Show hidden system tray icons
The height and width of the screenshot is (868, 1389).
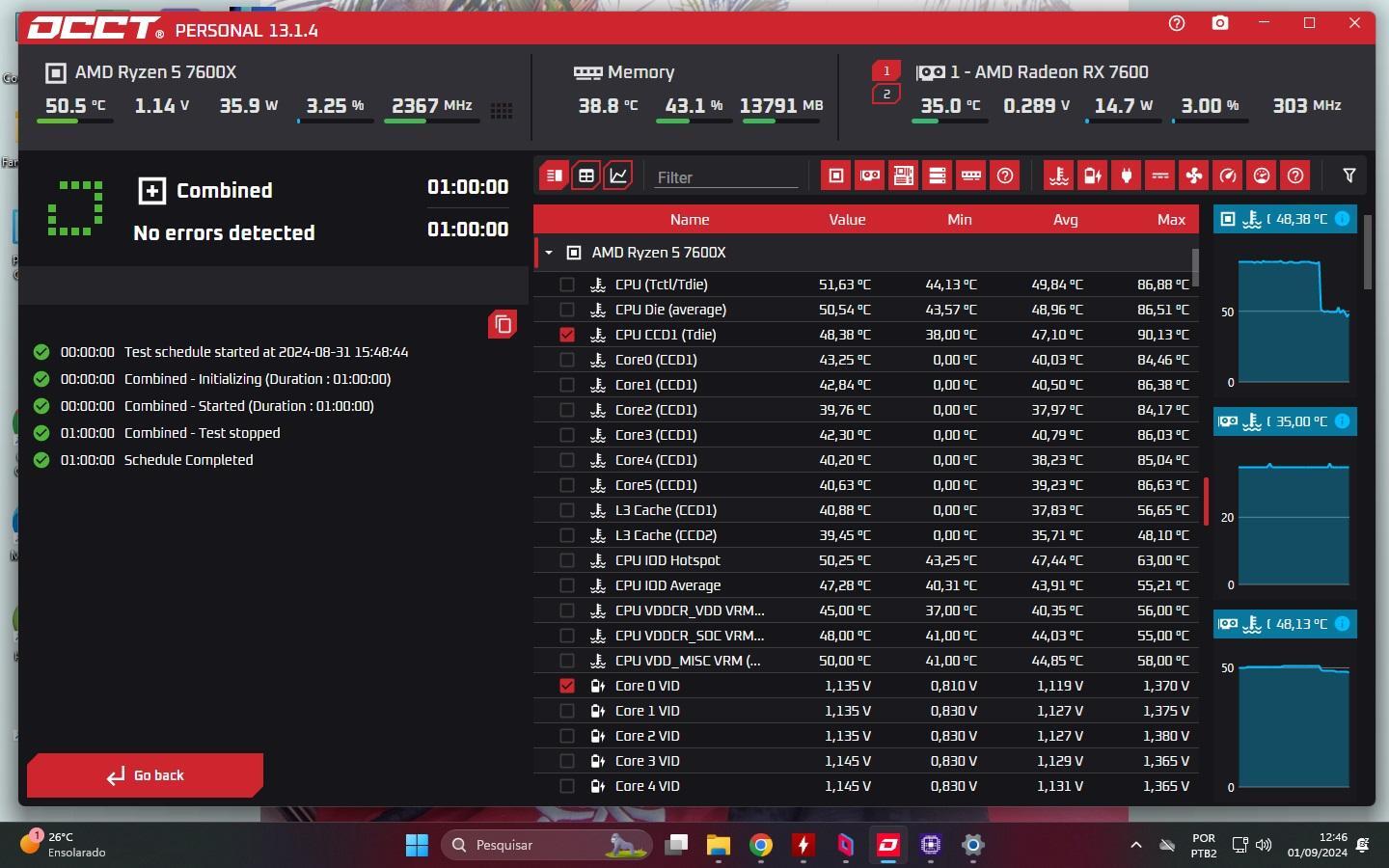coord(1136,845)
